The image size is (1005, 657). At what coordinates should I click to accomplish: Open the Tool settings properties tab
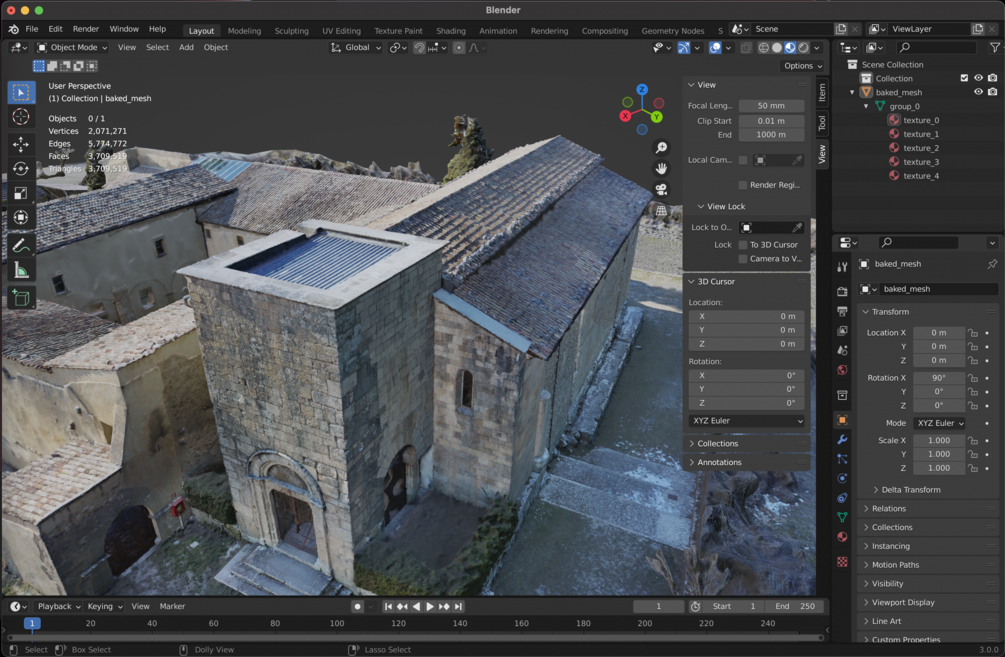pos(842,267)
